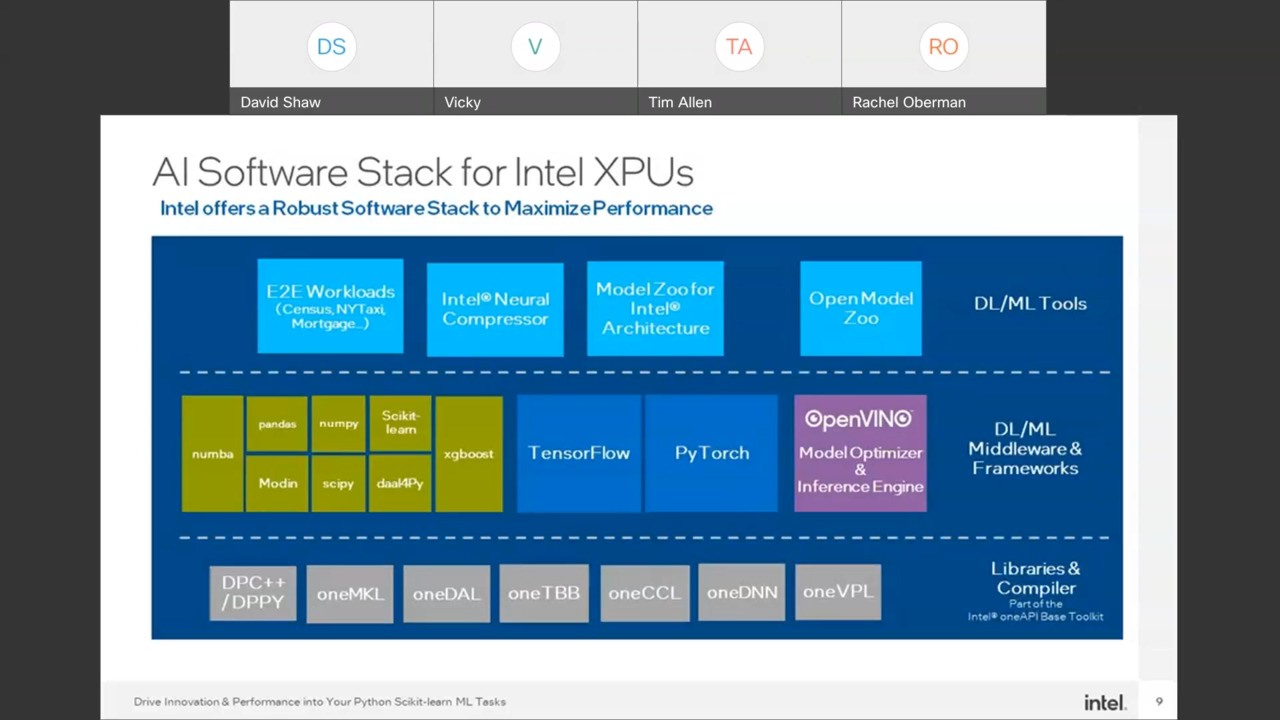Click the slide title AI Software Stack
The image size is (1280, 720).
click(423, 172)
